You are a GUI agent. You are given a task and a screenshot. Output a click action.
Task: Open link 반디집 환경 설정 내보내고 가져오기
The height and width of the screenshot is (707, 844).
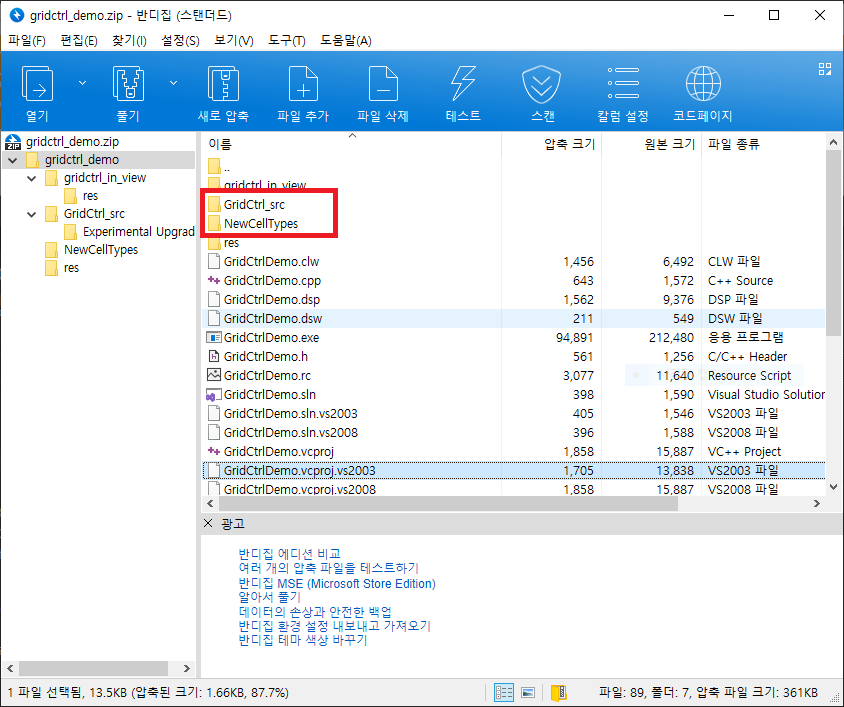click(x=334, y=626)
